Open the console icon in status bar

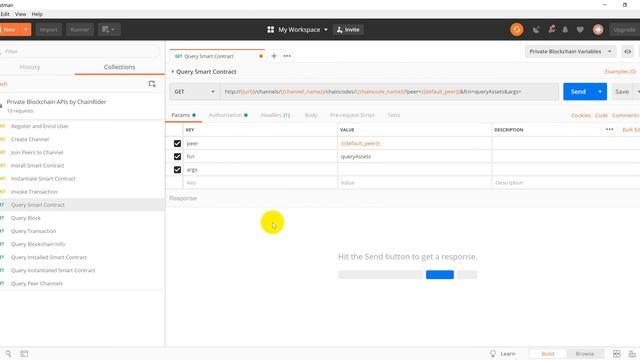point(24,353)
